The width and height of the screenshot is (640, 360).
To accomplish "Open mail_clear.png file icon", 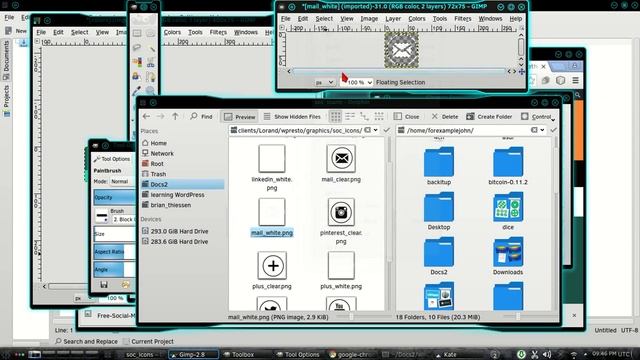I will point(341,158).
